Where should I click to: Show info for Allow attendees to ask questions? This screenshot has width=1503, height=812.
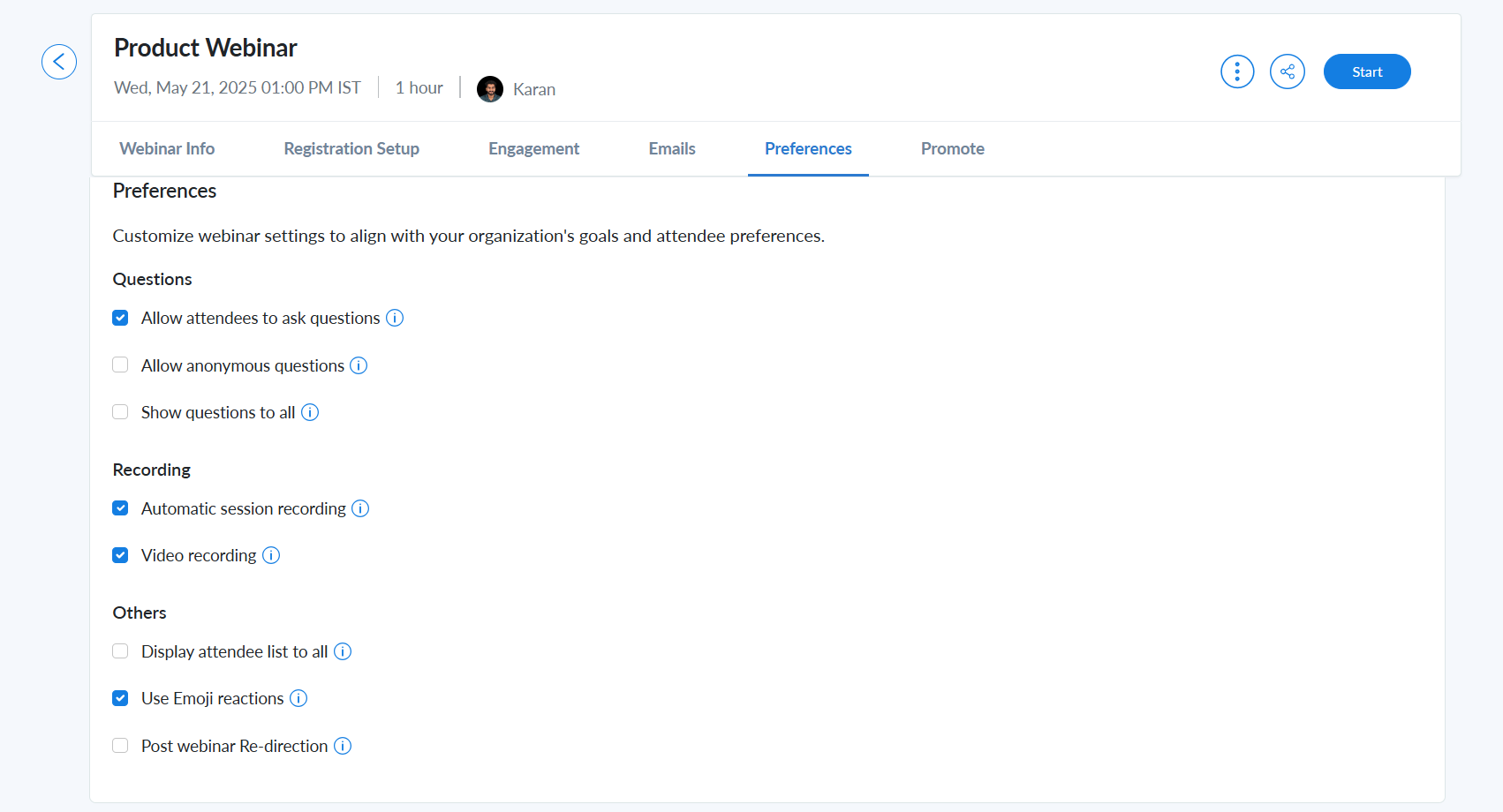(395, 318)
